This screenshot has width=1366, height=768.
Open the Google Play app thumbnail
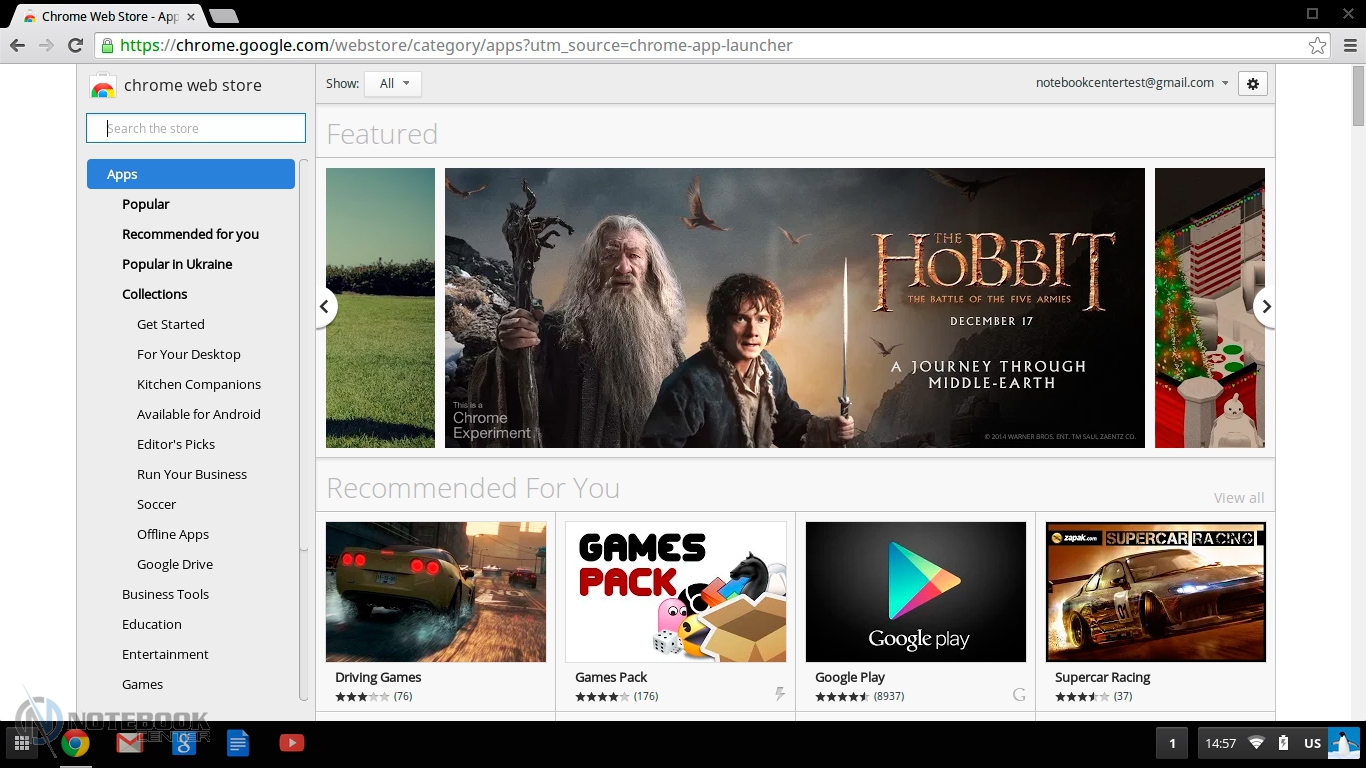pyautogui.click(x=915, y=592)
